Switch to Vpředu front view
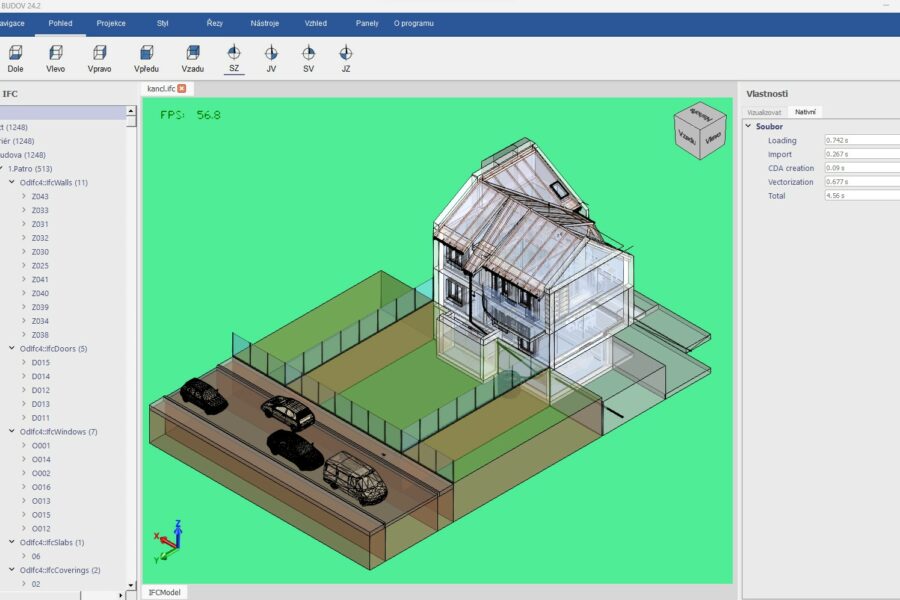The image size is (900, 600). [x=146, y=54]
